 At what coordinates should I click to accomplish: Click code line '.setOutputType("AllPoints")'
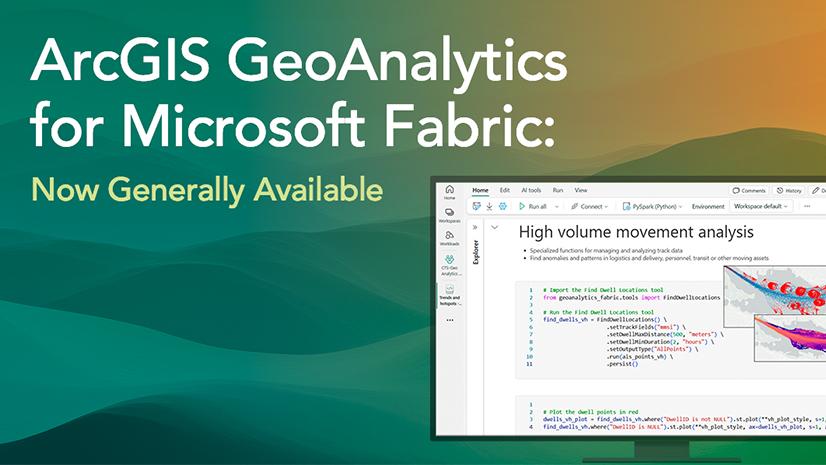coord(652,349)
